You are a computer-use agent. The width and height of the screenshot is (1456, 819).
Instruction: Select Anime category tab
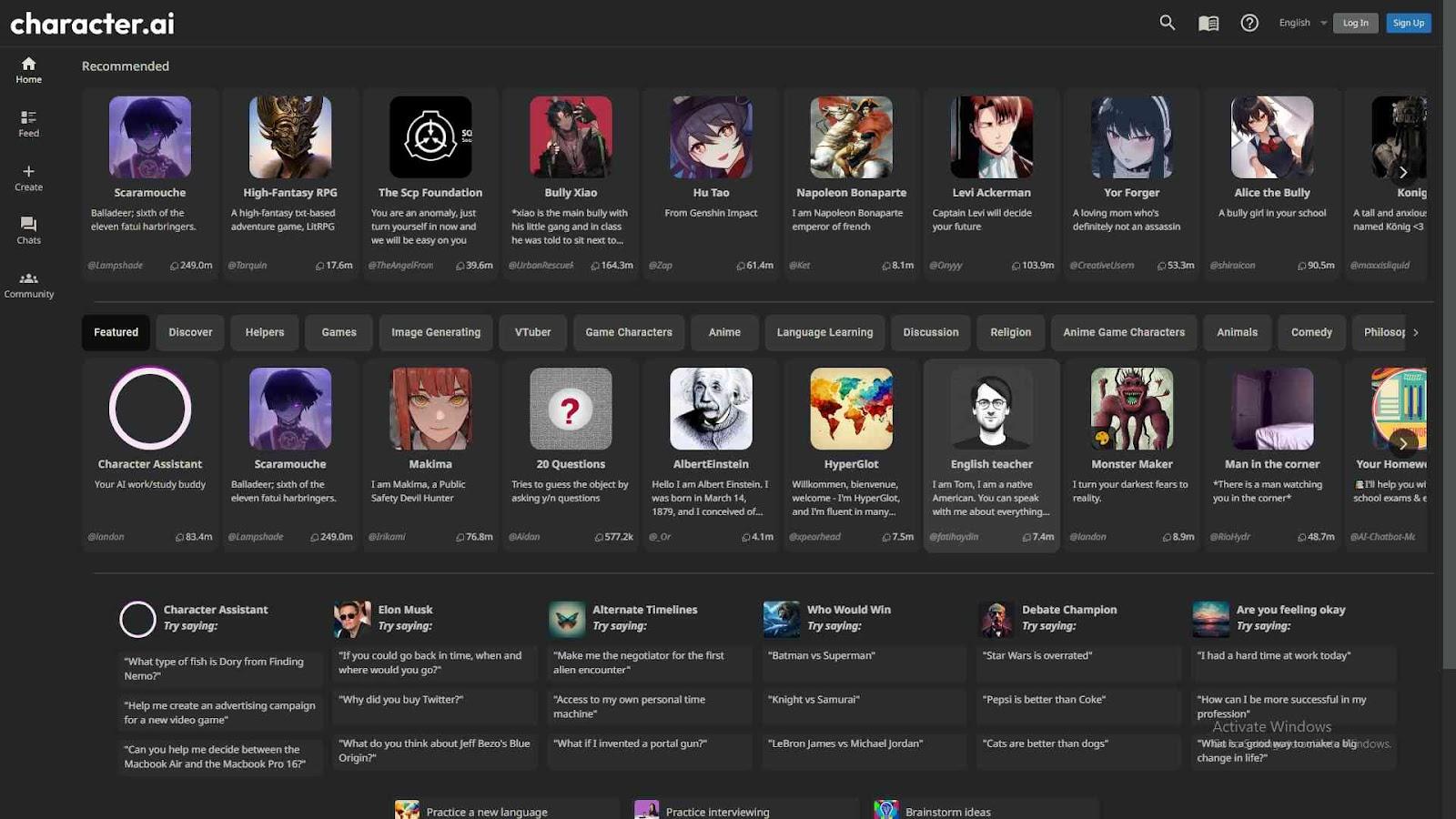(724, 332)
